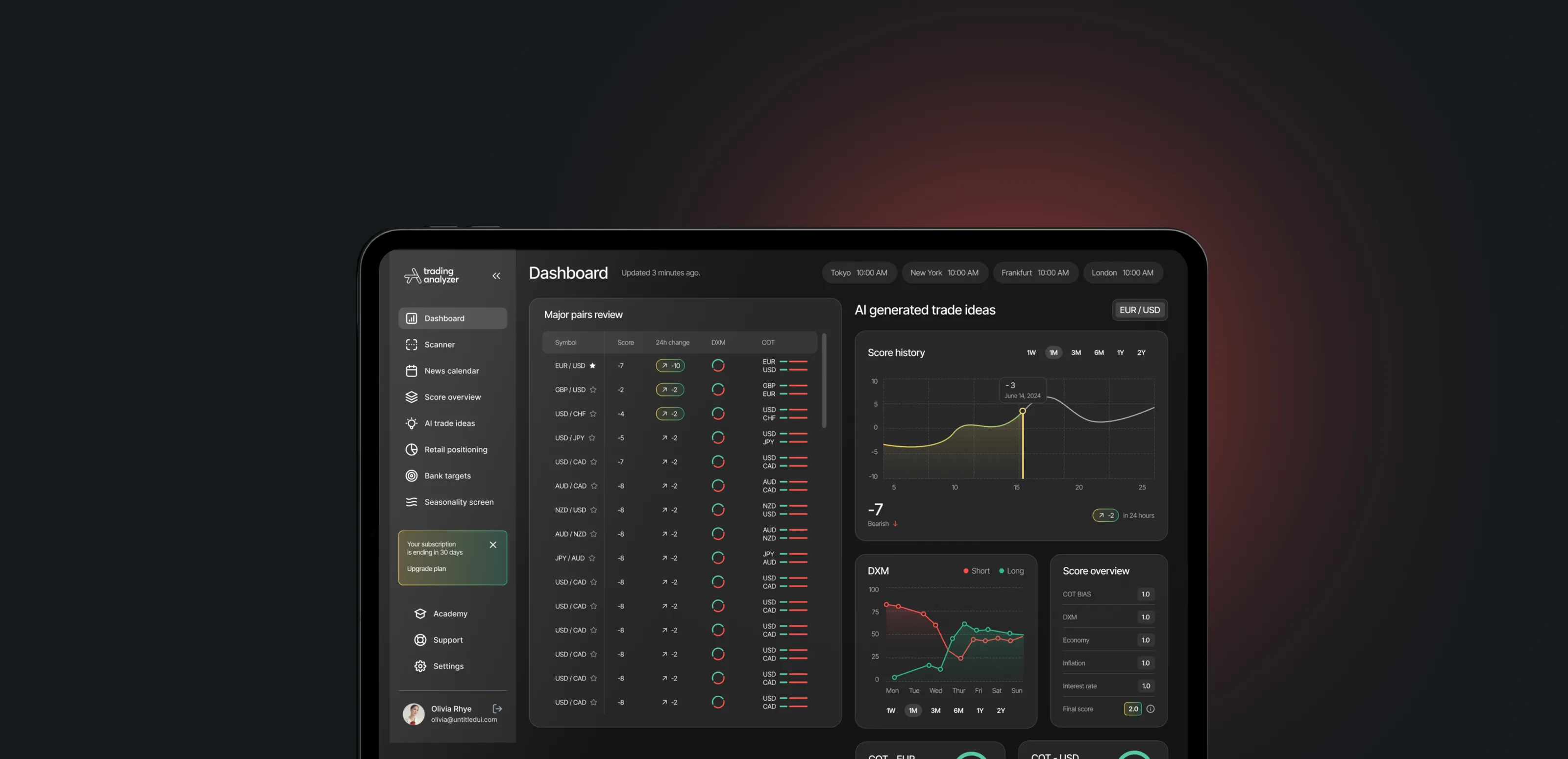This screenshot has height=759, width=1568.
Task: Toggle the Long series legend in DXM
Action: pos(1011,571)
